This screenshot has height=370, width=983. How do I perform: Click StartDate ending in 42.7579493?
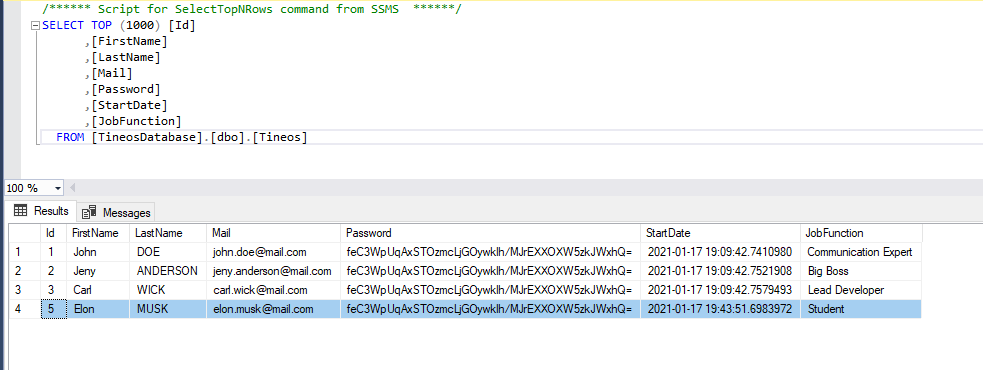[721, 290]
